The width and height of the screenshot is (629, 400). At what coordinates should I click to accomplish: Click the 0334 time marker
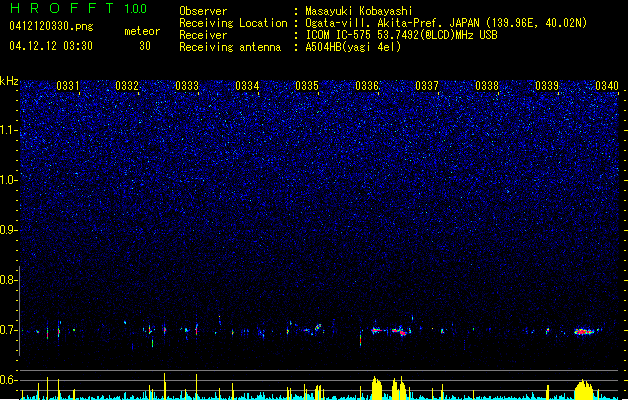coord(247,86)
